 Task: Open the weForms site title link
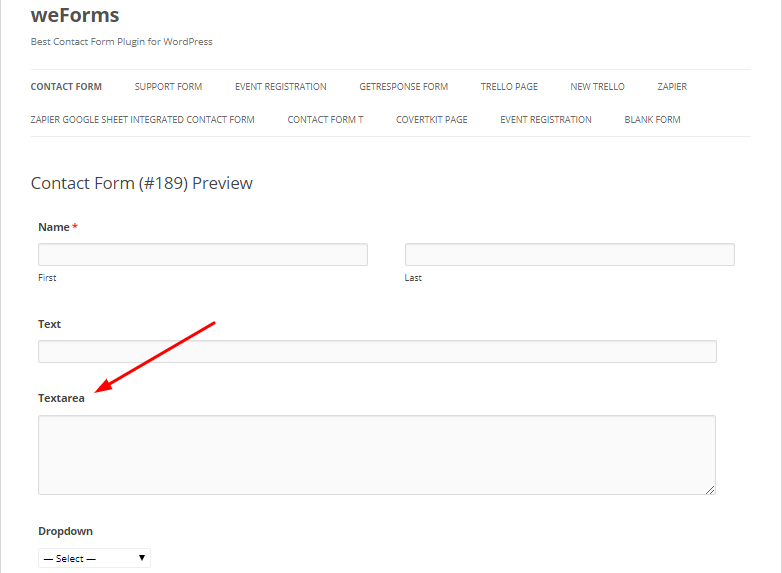pos(75,15)
